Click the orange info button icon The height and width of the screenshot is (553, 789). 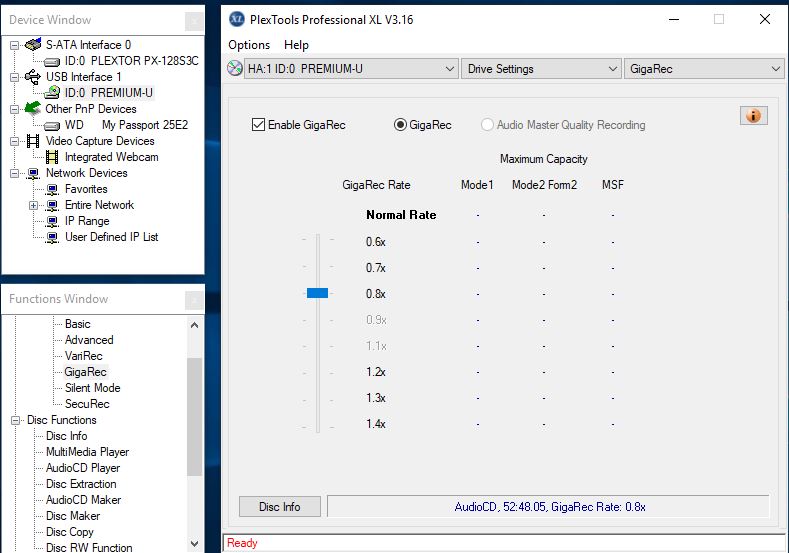click(753, 116)
